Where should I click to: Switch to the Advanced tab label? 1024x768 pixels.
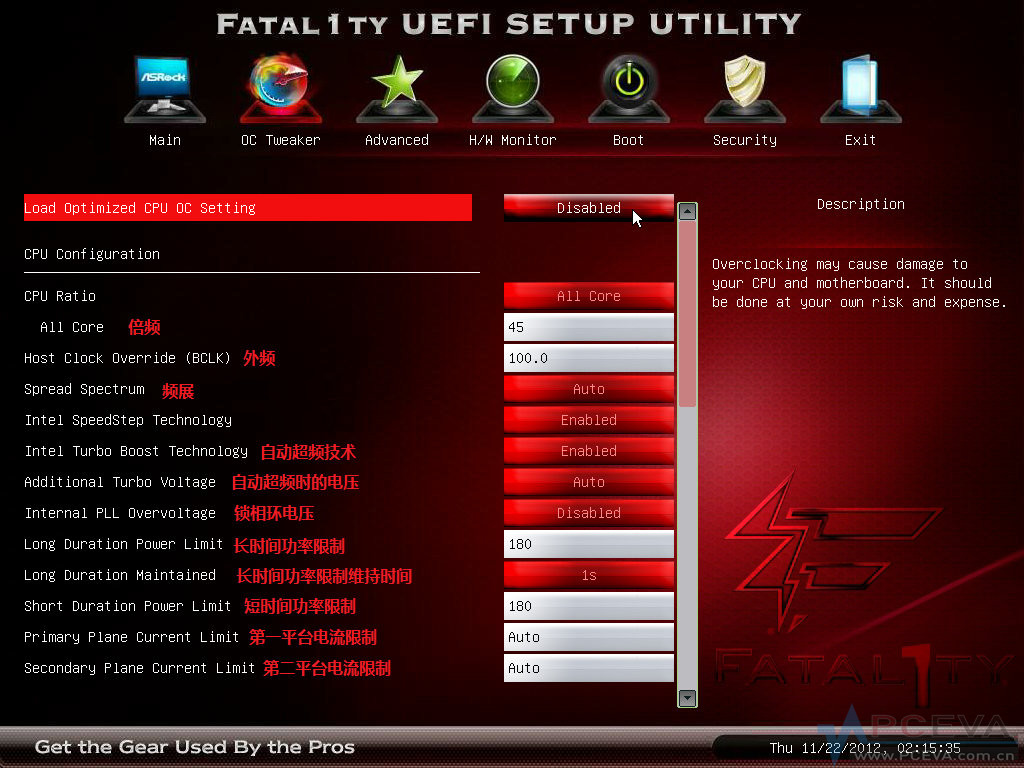397,140
